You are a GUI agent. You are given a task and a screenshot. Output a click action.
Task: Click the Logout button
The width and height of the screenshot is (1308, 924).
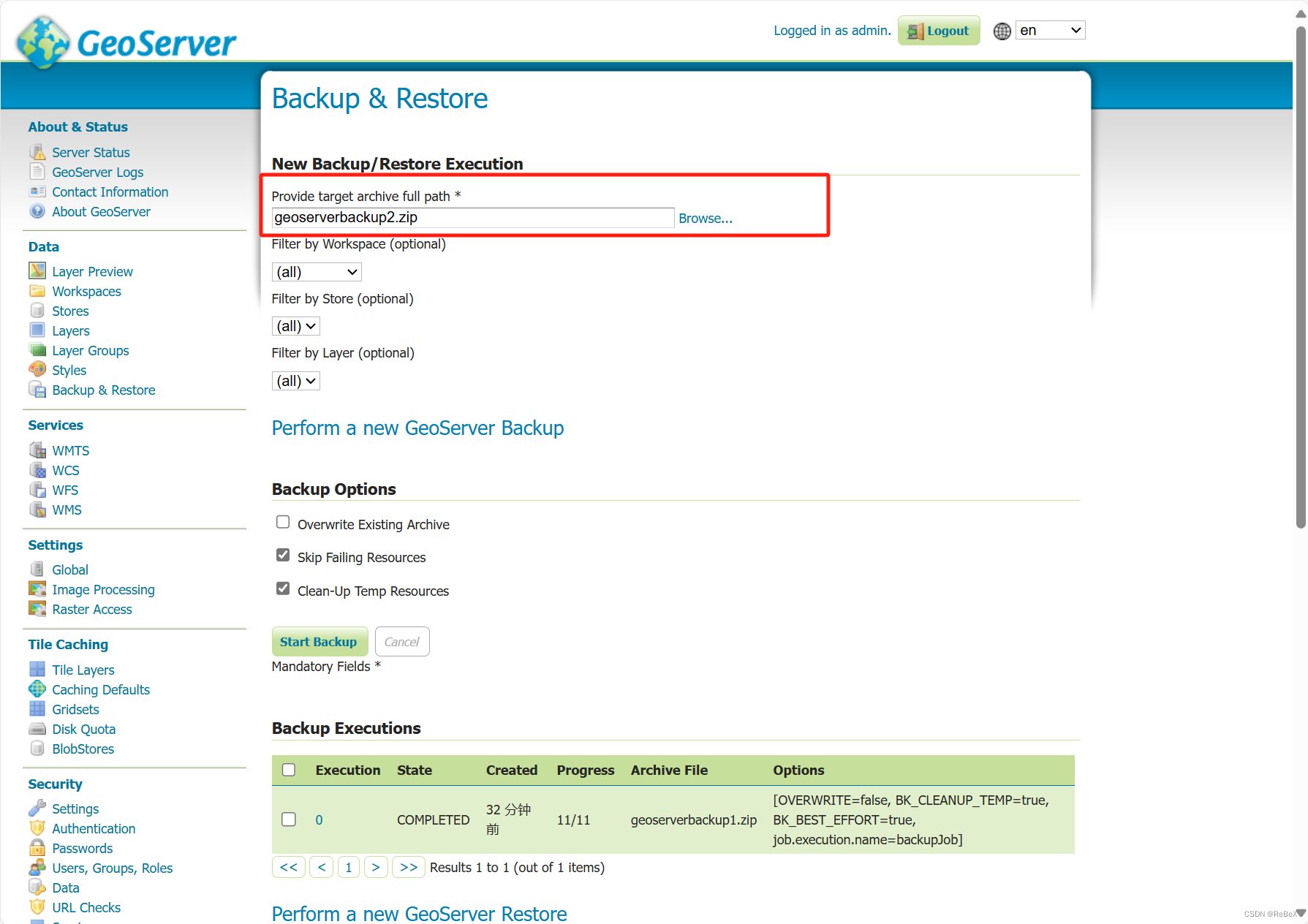coord(939,31)
